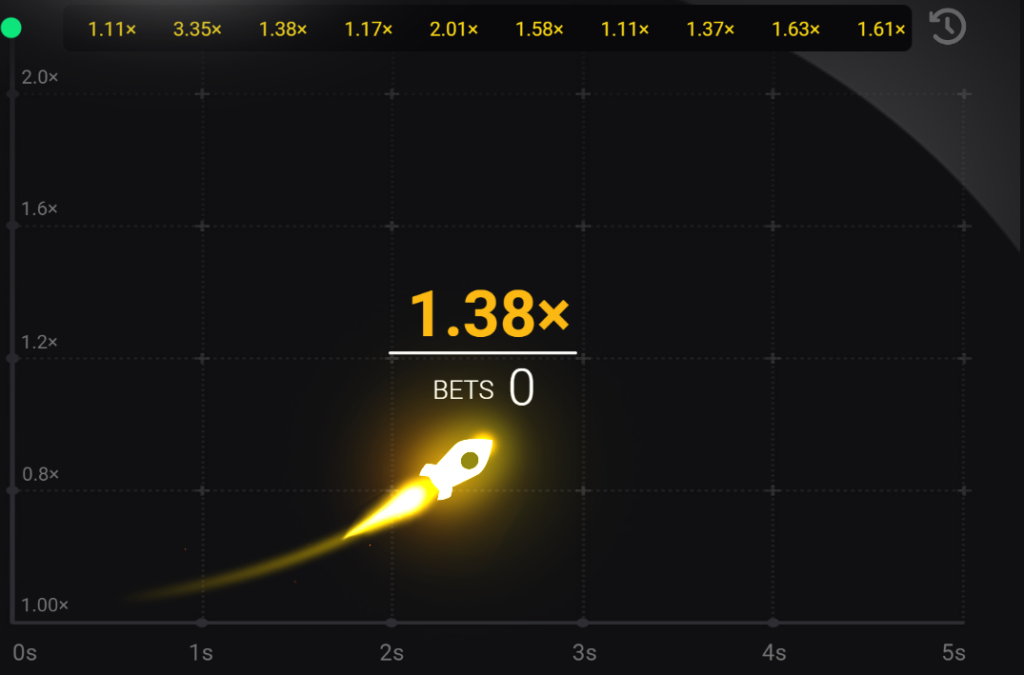Select the 1.63× history multiplier
Image resolution: width=1024 pixels, height=675 pixels.
pos(796,29)
